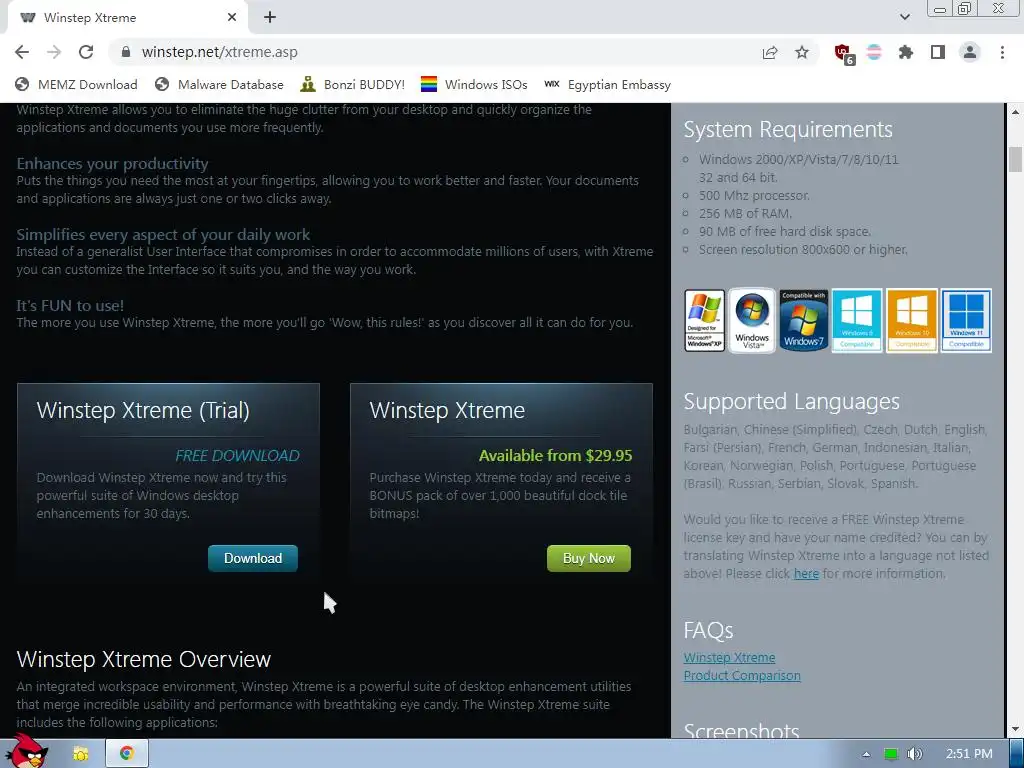Screen dimensions: 1024x768
Task: Go back to the previous page
Action: tap(22, 52)
